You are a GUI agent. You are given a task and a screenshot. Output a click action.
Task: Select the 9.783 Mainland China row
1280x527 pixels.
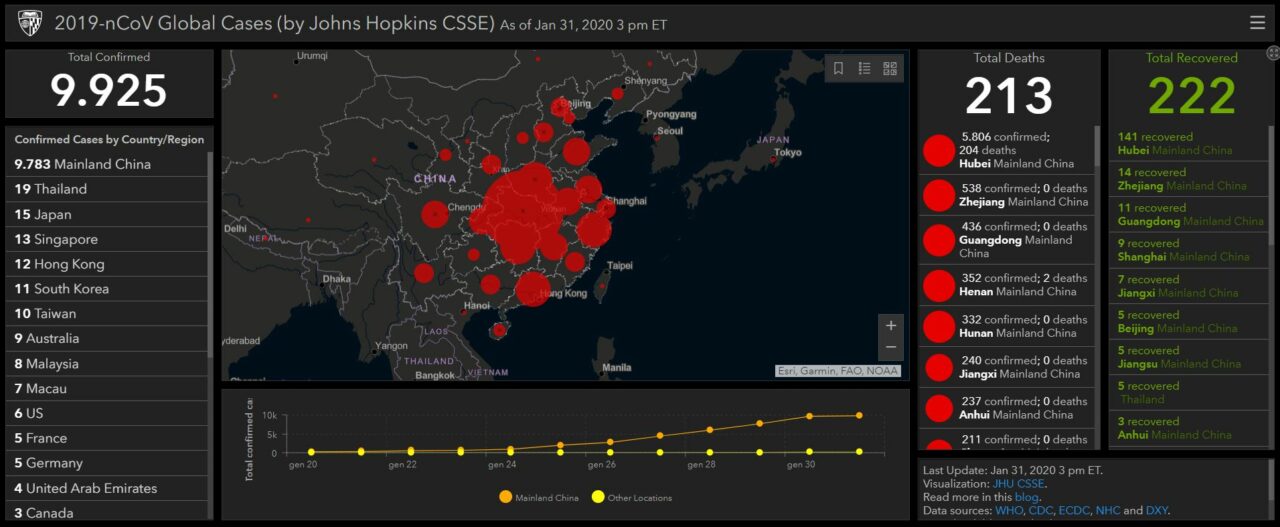pos(108,164)
